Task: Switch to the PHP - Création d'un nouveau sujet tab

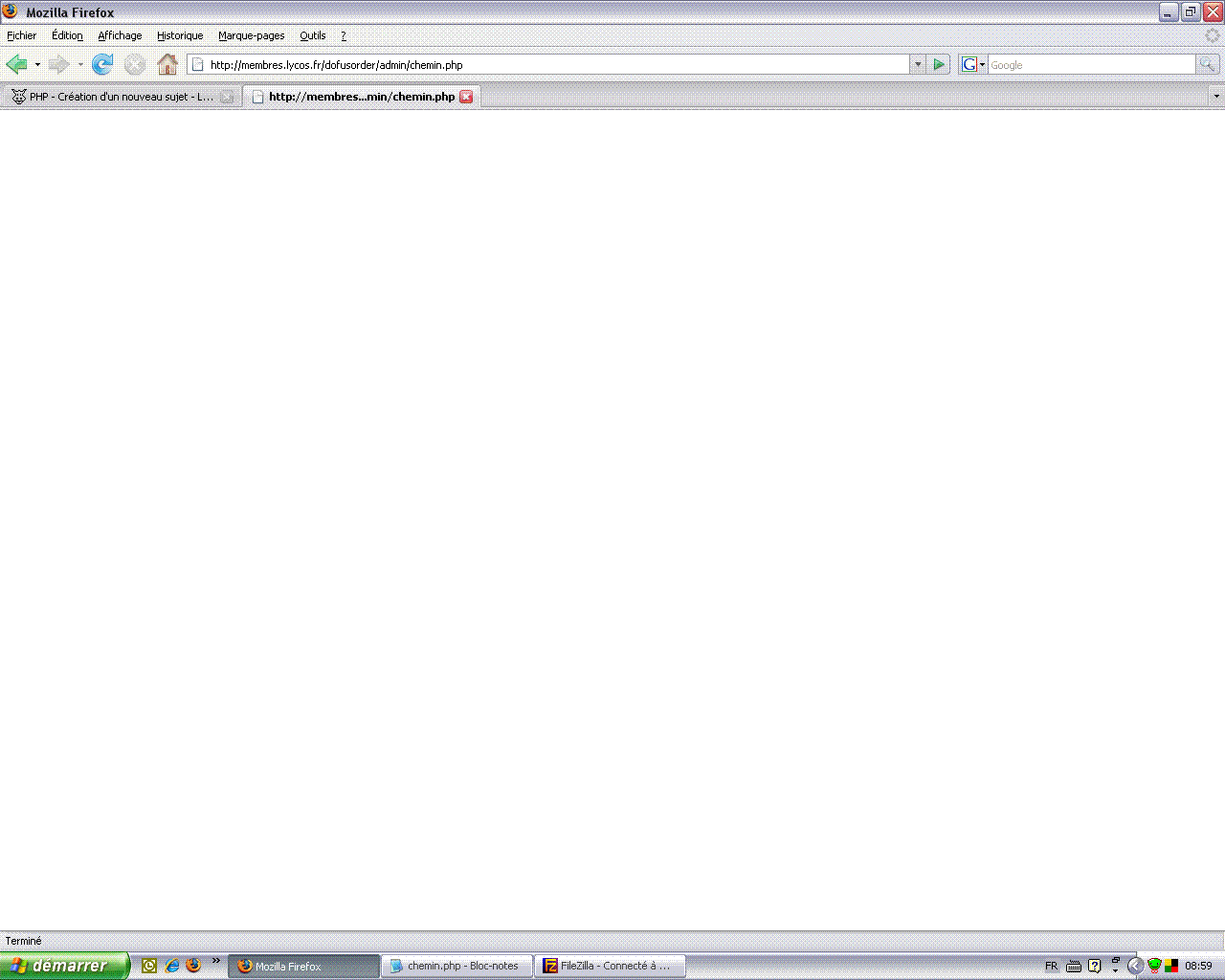Action: tap(122, 97)
